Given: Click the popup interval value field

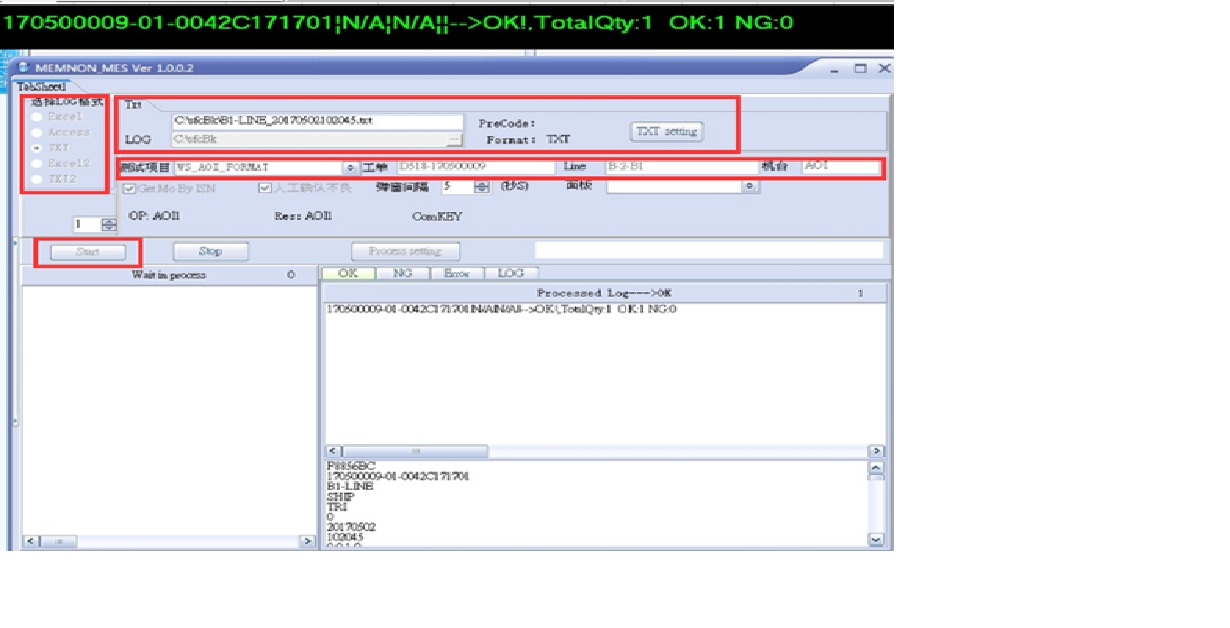Looking at the screenshot, I should (x=458, y=187).
